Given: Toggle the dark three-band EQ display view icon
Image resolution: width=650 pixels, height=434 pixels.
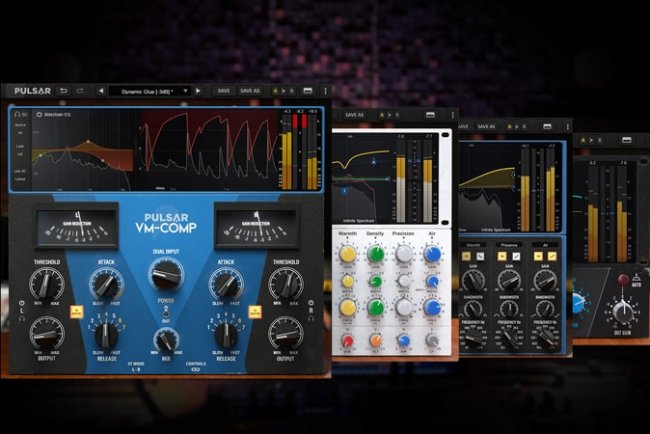Looking at the screenshot, I should [x=547, y=126].
